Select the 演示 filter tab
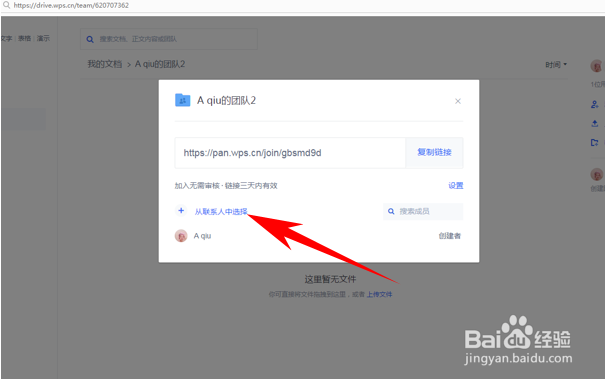The image size is (605, 379). click(x=43, y=38)
